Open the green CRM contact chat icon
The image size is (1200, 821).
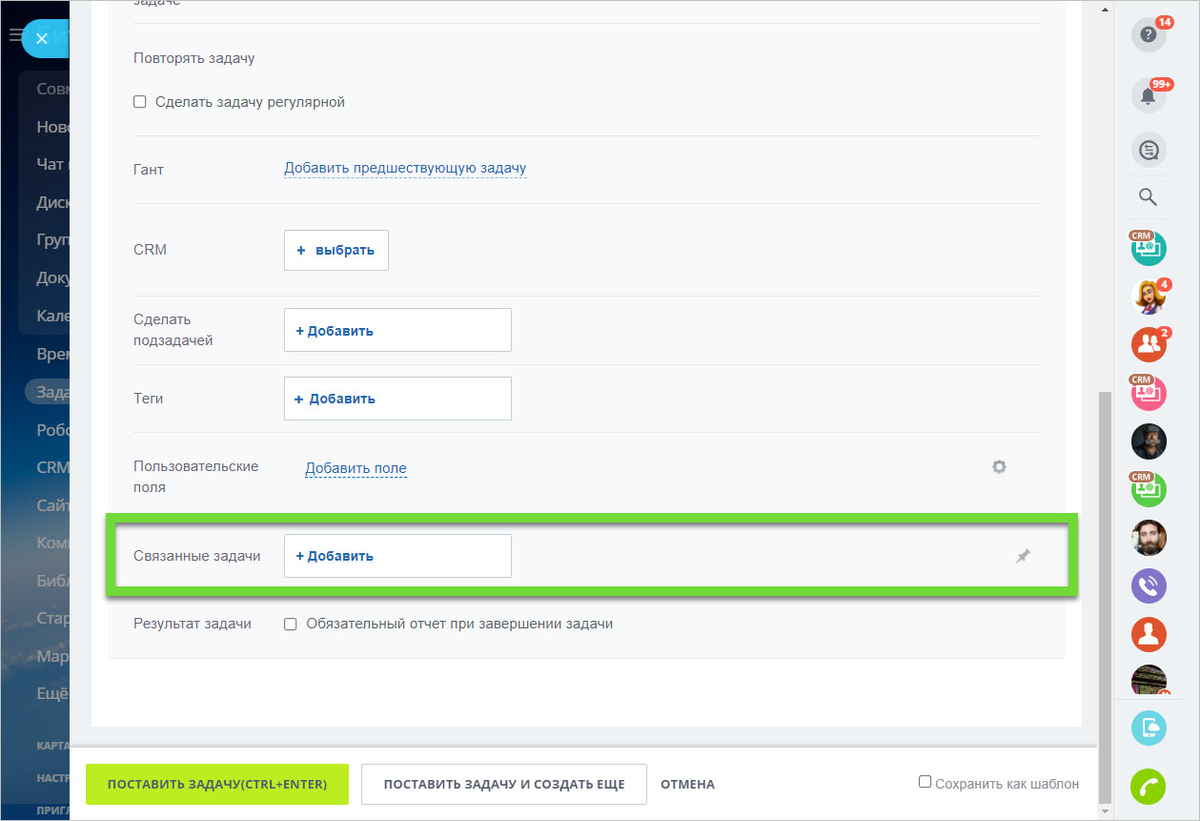(1149, 489)
